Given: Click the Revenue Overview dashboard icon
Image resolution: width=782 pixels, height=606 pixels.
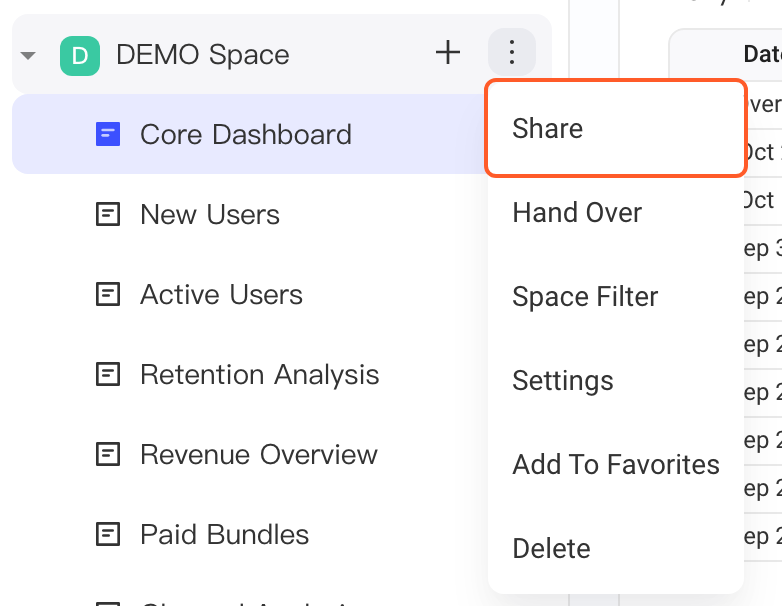Looking at the screenshot, I should 108,454.
